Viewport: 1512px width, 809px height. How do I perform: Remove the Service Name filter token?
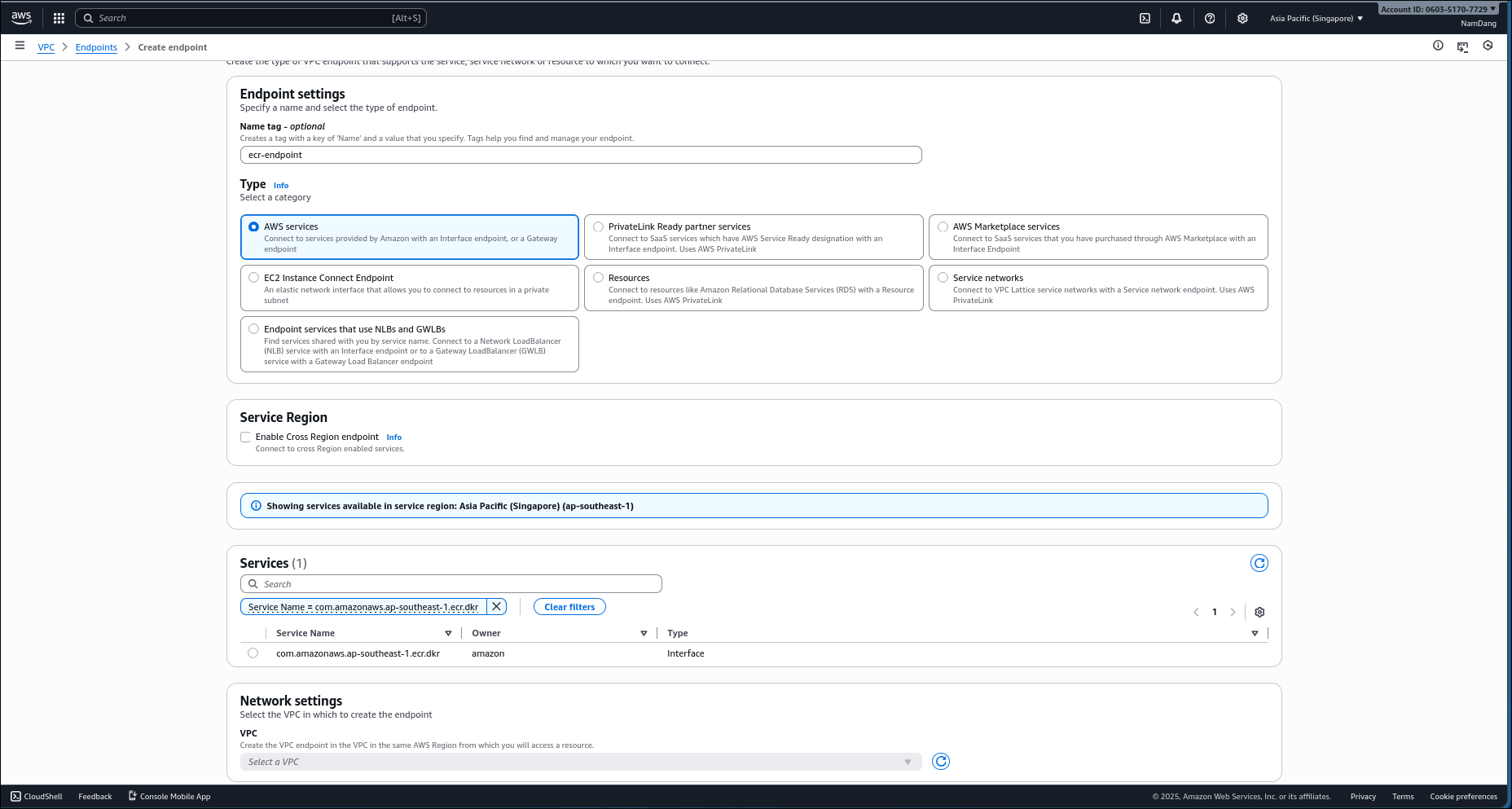[496, 606]
